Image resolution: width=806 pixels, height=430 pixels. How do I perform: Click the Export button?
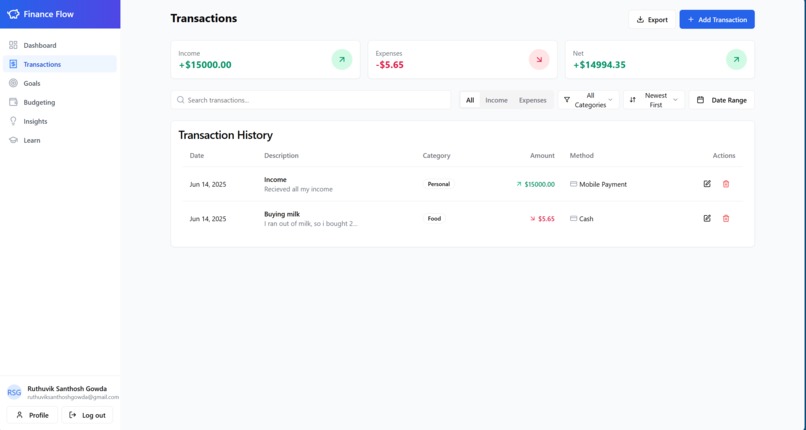(x=652, y=20)
